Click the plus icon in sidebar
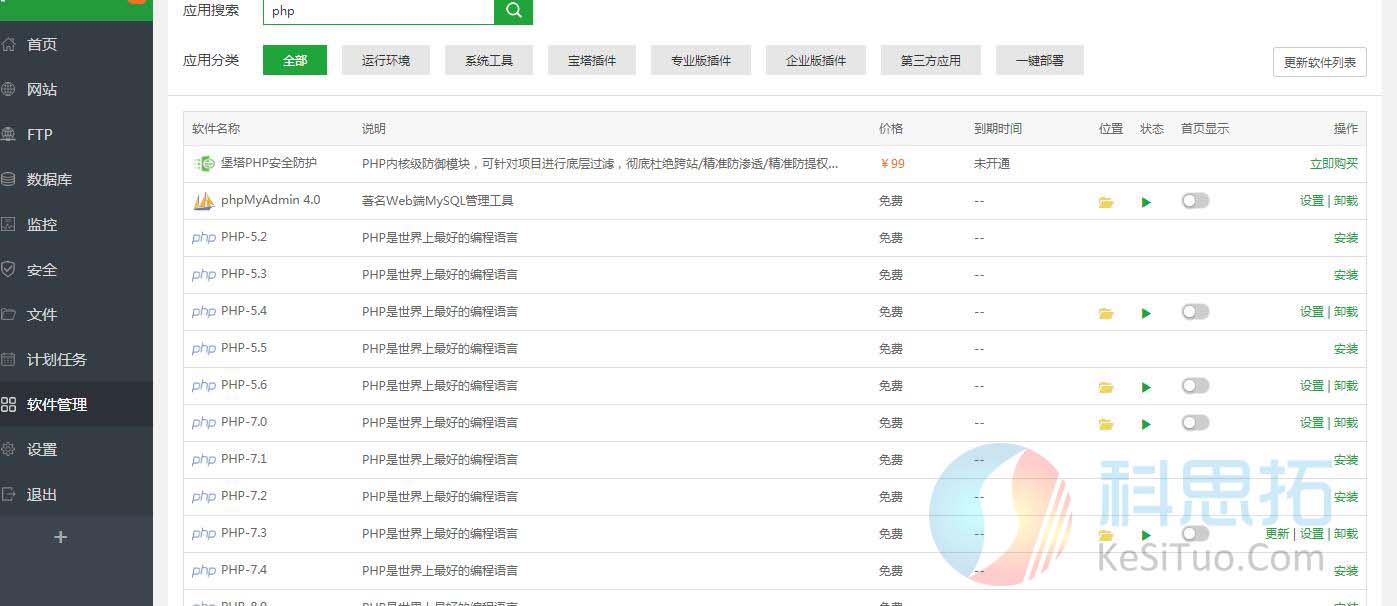Screen dimensions: 1397x606 (60, 537)
